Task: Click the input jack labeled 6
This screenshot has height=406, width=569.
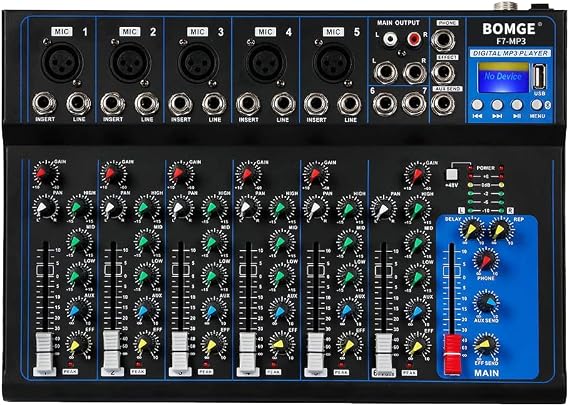Action: 385,103
